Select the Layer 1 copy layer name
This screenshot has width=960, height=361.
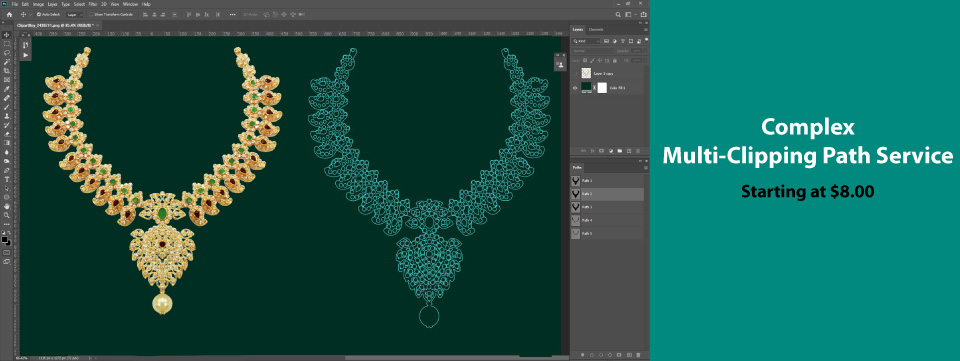point(604,73)
